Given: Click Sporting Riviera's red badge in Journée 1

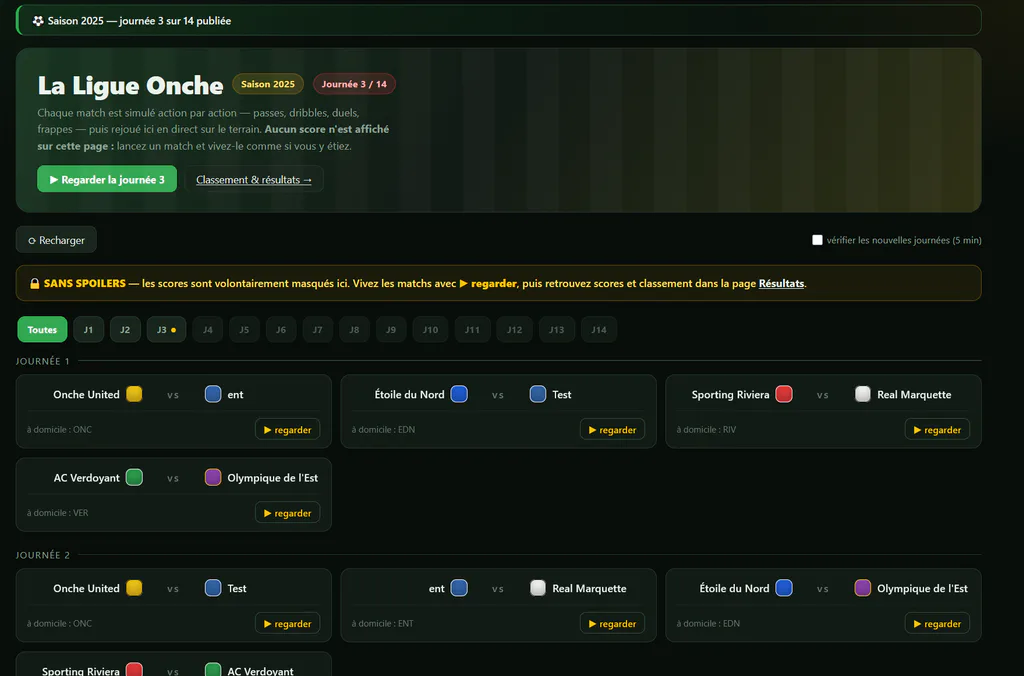Looking at the screenshot, I should [784, 394].
